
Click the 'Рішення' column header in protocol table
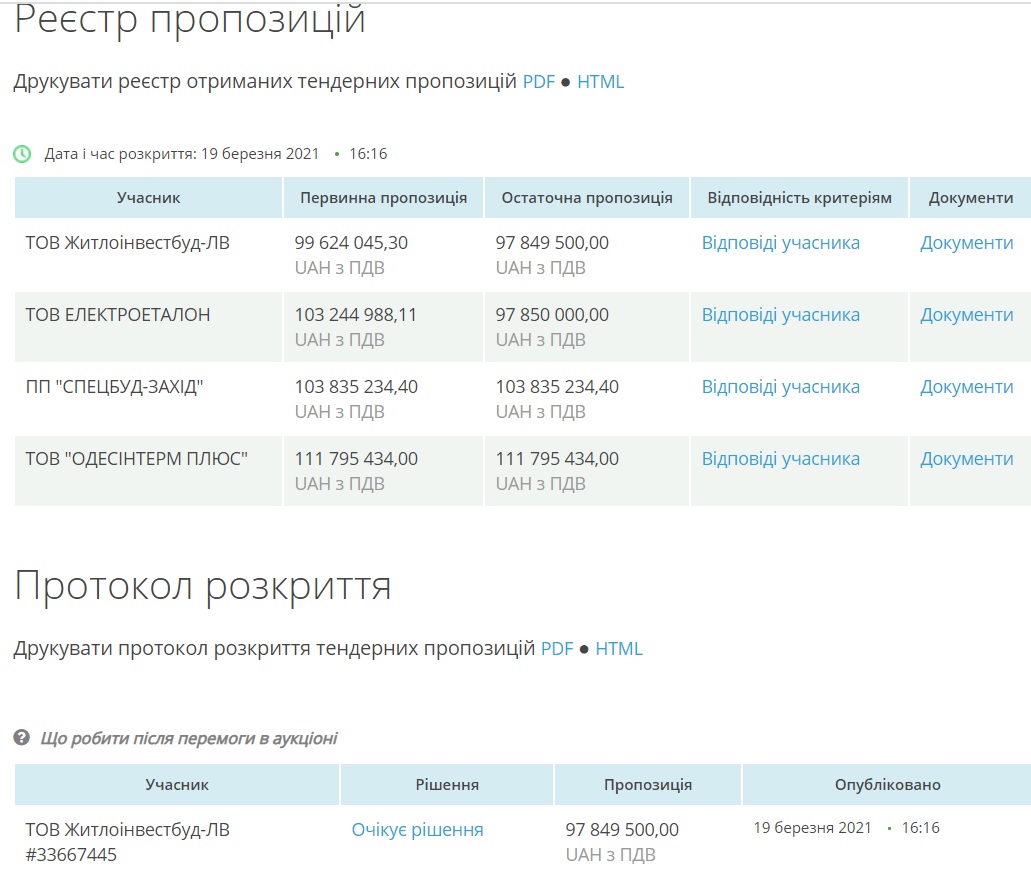[x=447, y=785]
